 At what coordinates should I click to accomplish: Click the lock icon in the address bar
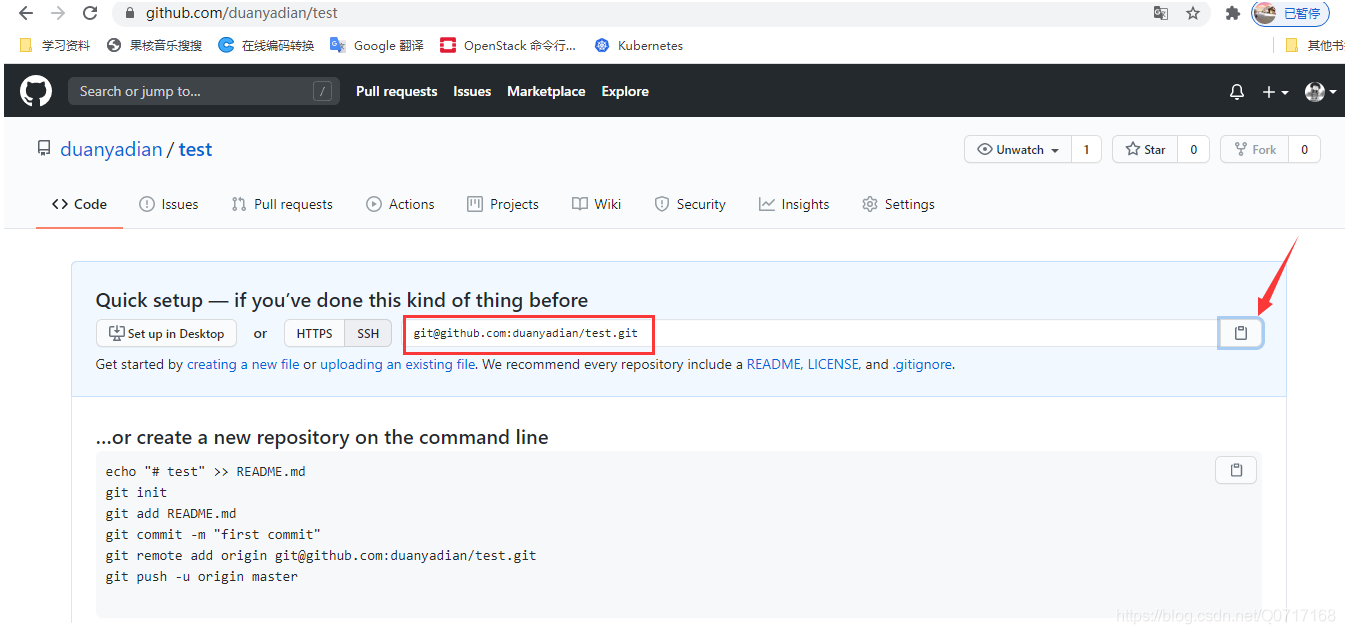click(130, 14)
